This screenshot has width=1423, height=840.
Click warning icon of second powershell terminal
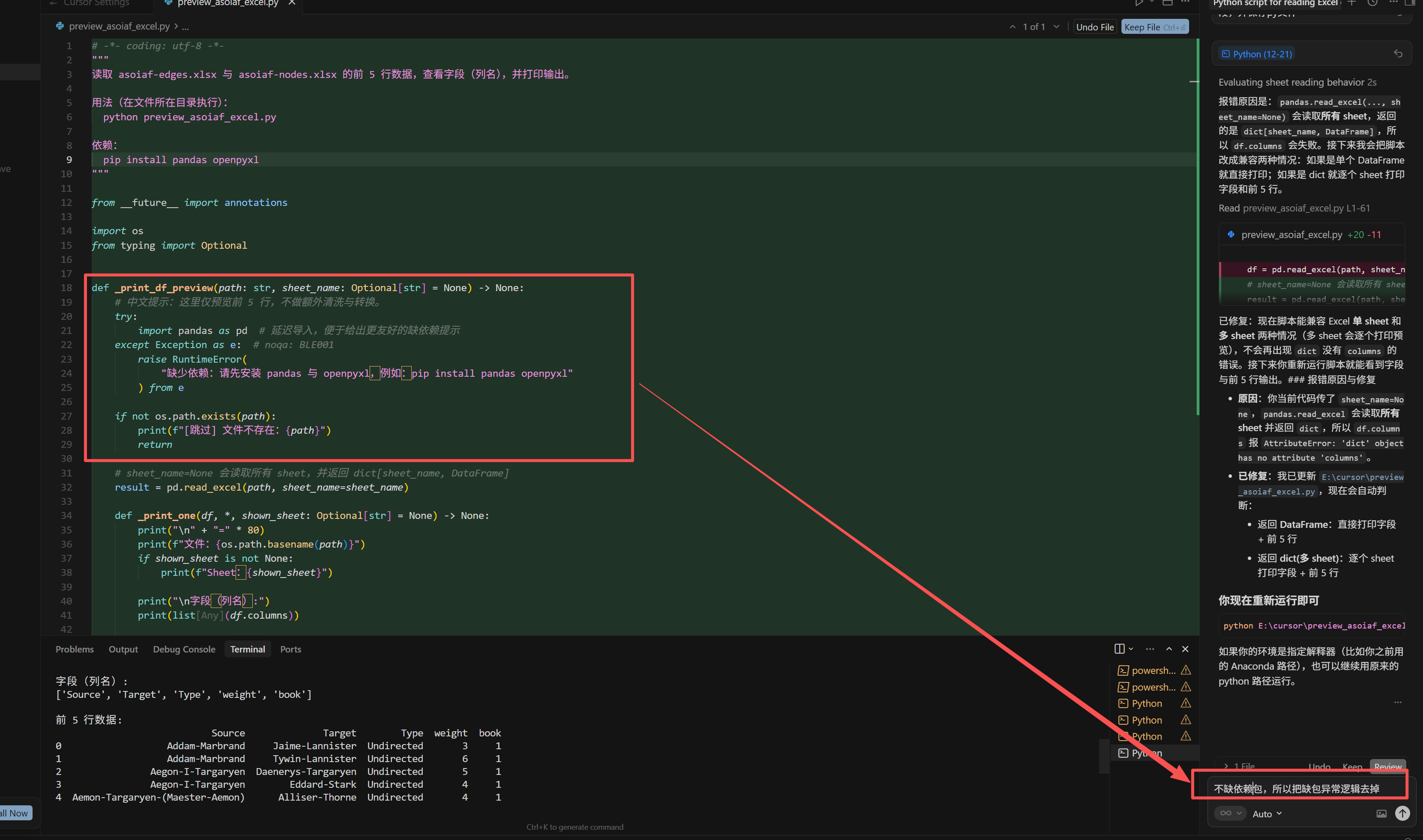pos(1186,687)
